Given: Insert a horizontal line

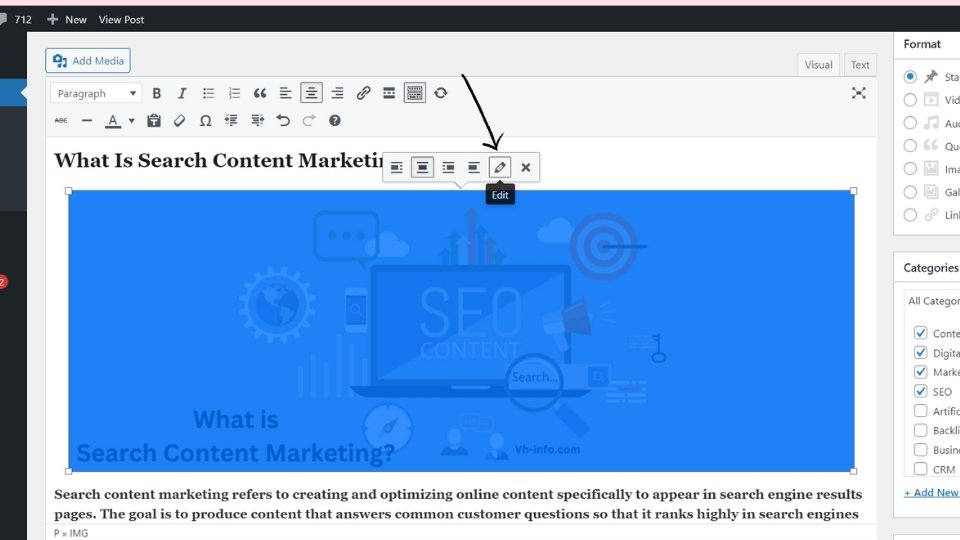Looking at the screenshot, I should (x=87, y=121).
